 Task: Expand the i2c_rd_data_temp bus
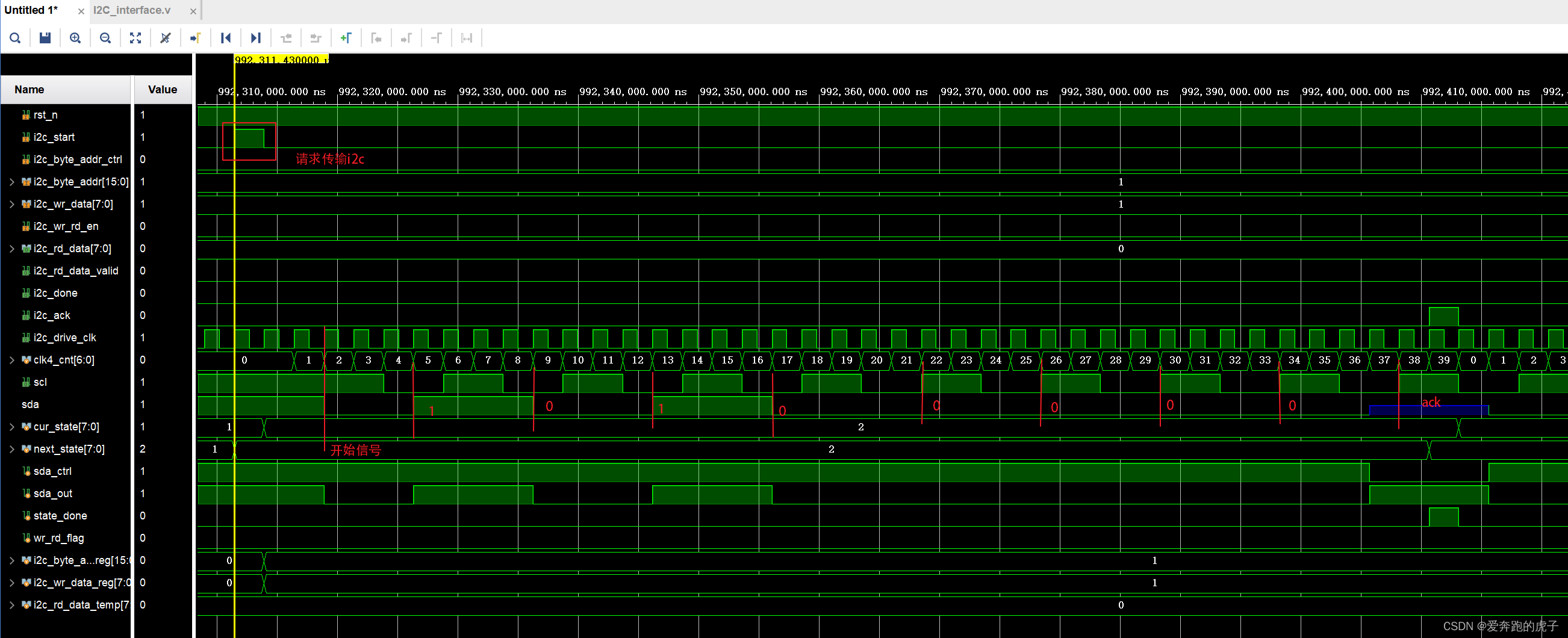click(x=11, y=604)
